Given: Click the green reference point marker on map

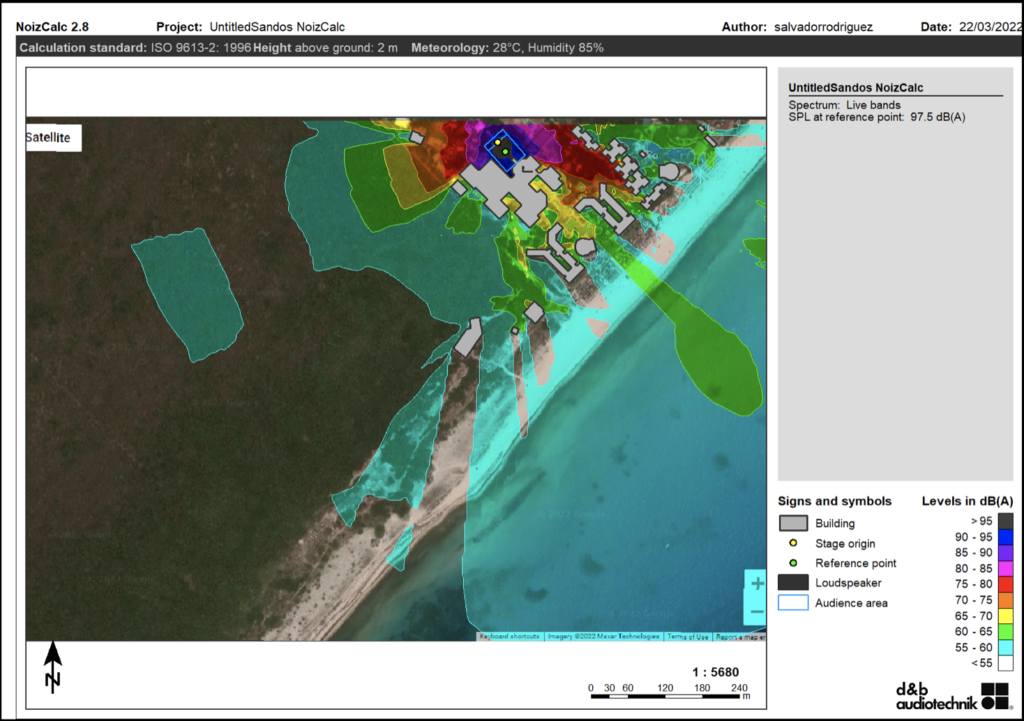Looking at the screenshot, I should coord(506,152).
